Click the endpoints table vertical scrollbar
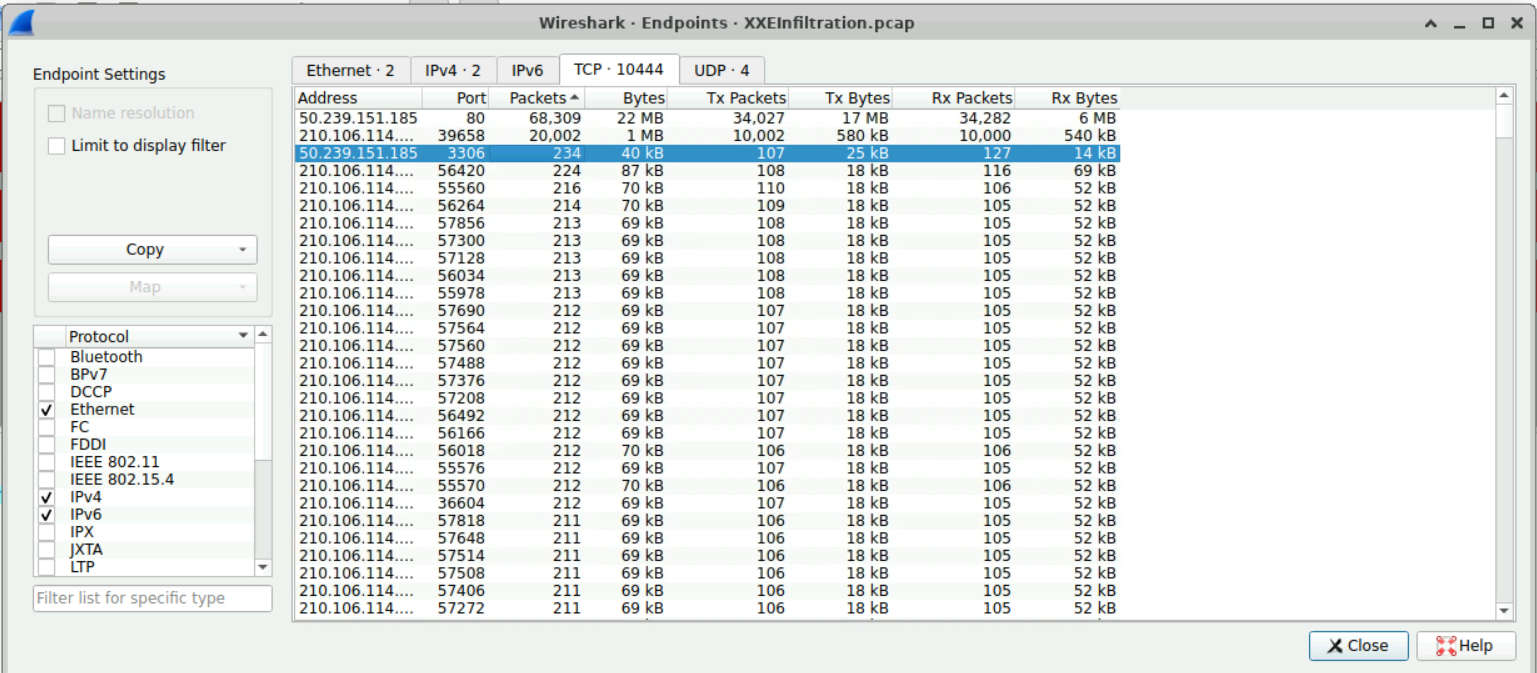Screen dimensions: 1537x673 1504,353
